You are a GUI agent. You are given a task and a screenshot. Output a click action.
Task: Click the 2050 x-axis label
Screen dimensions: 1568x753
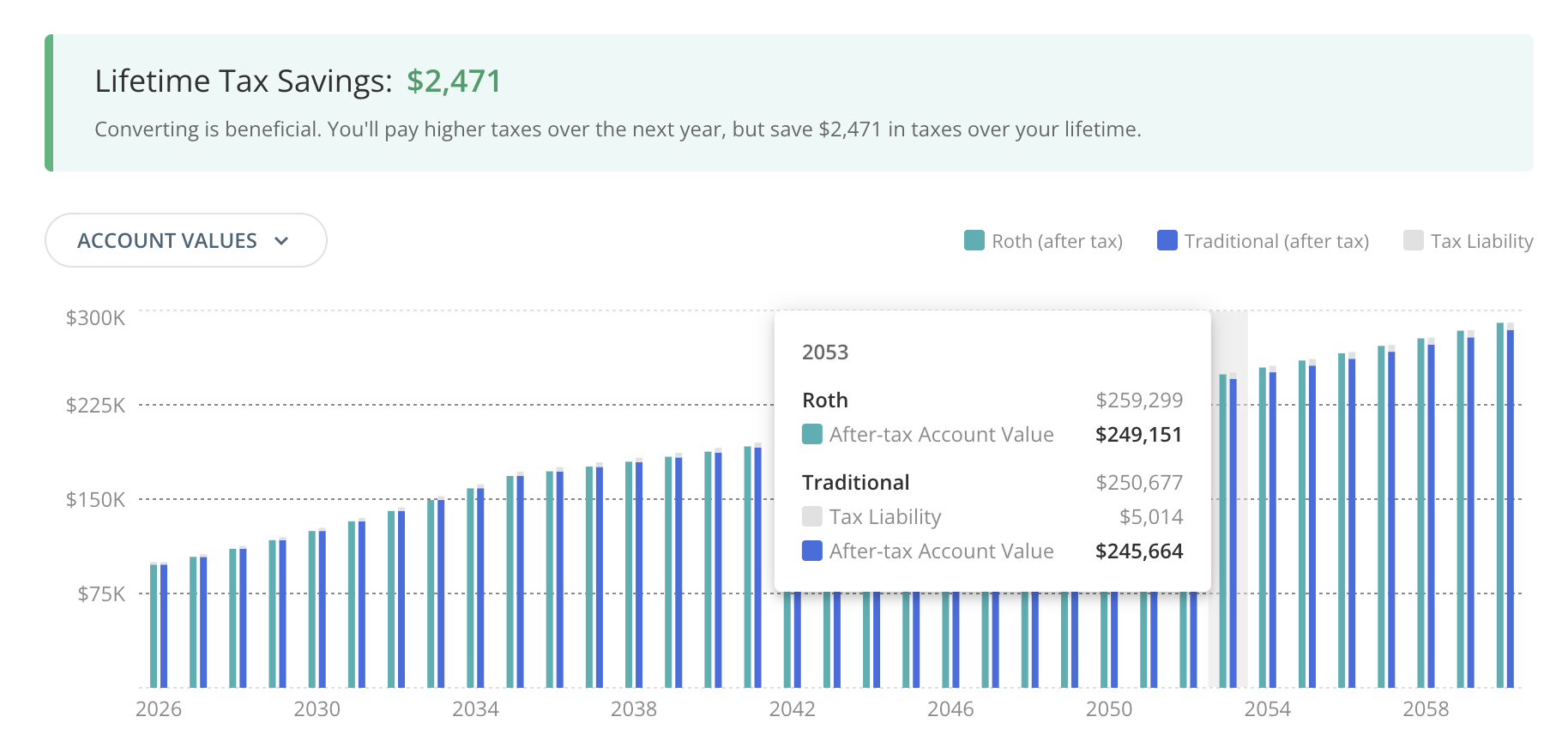(x=1109, y=709)
